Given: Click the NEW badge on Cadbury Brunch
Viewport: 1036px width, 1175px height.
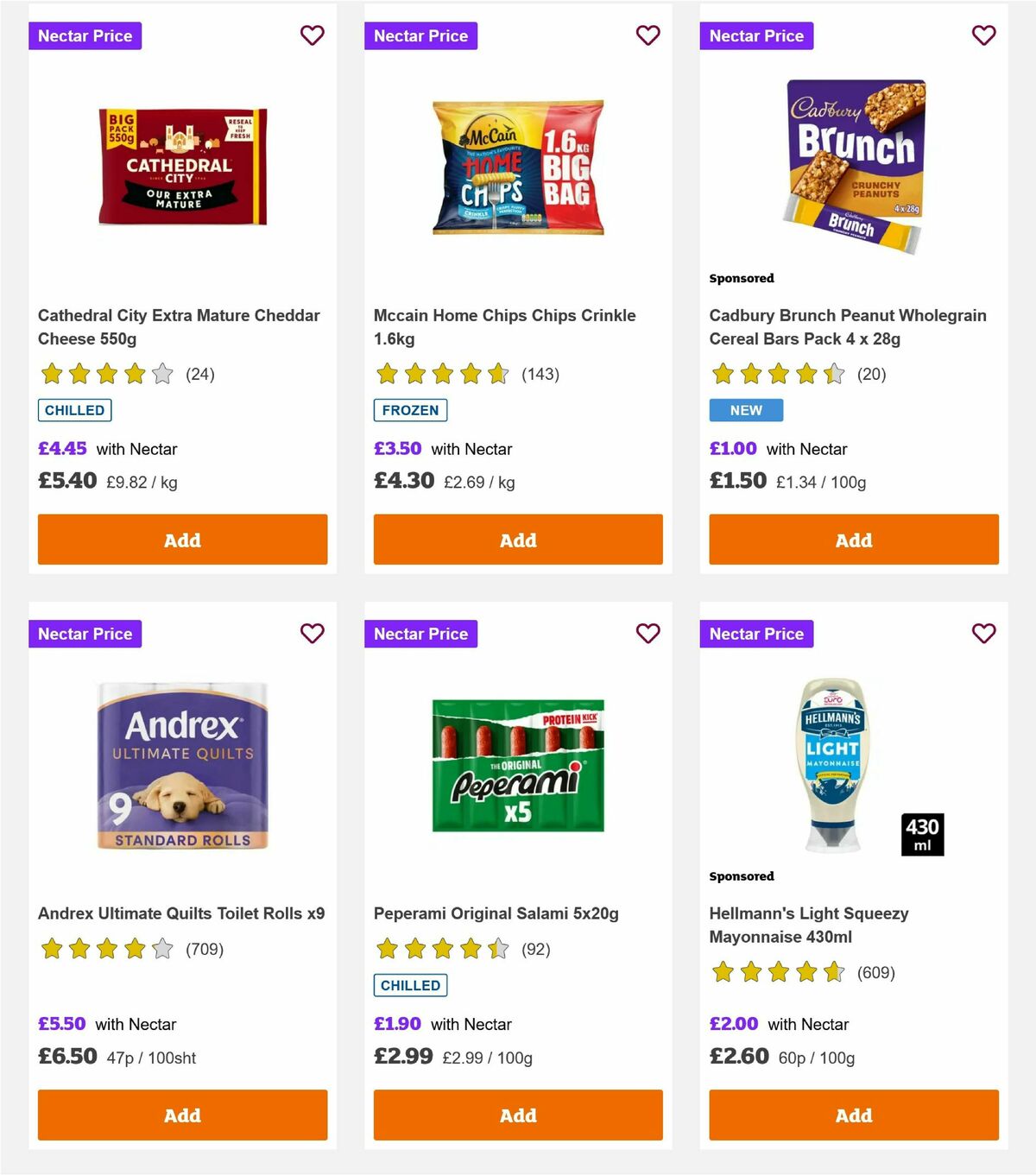Looking at the screenshot, I should point(745,410).
